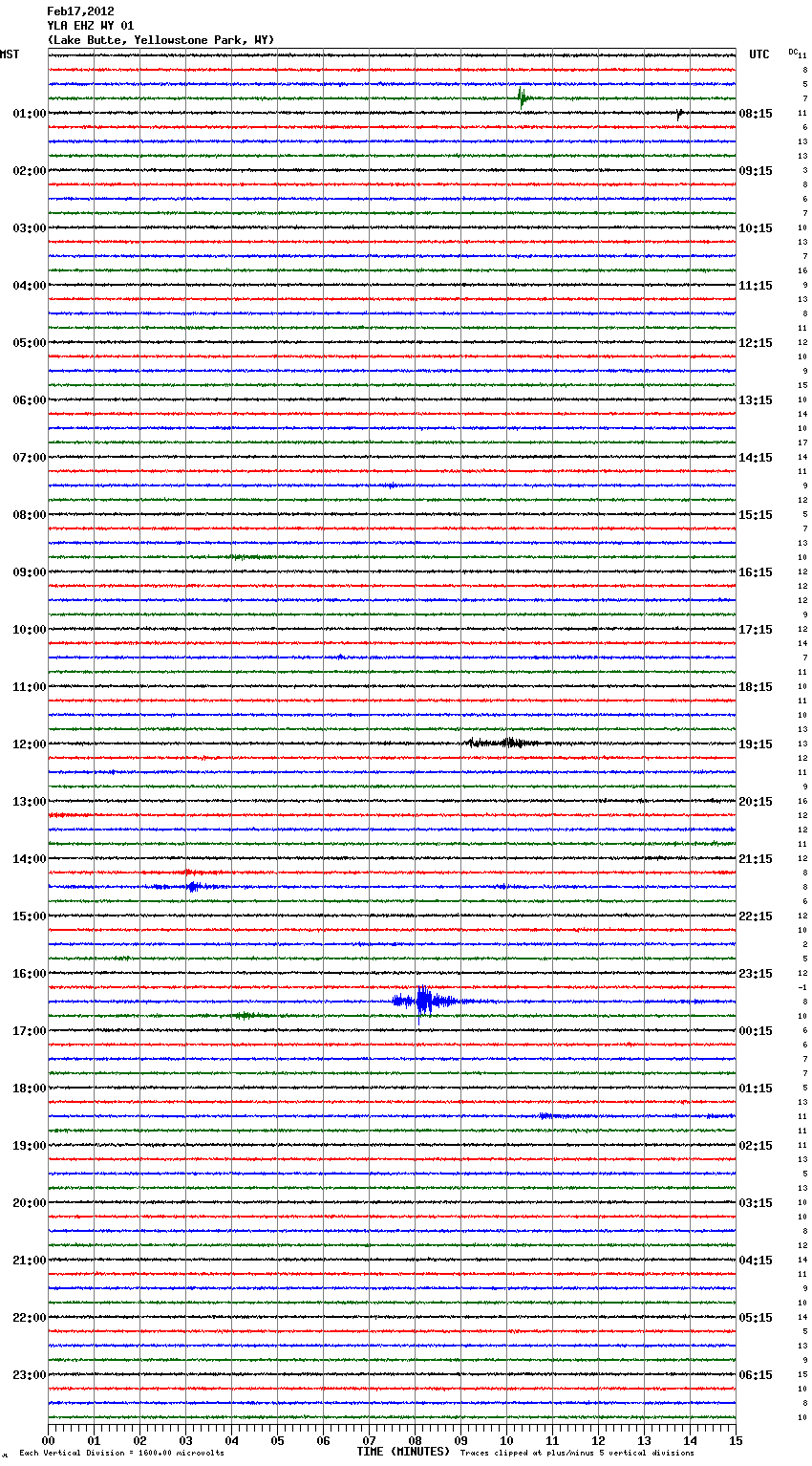
Task: Click the 04:15 UTC time label
Action: pos(756,1261)
